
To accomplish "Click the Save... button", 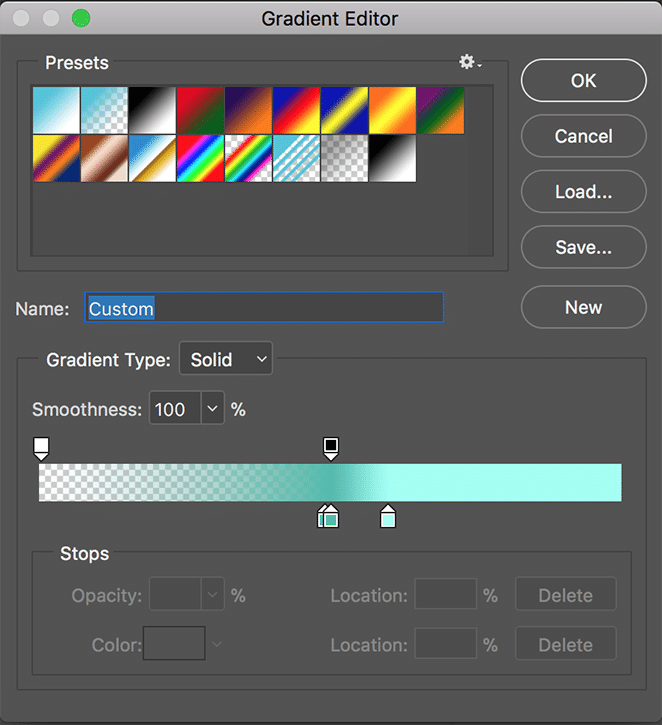I will 583,247.
